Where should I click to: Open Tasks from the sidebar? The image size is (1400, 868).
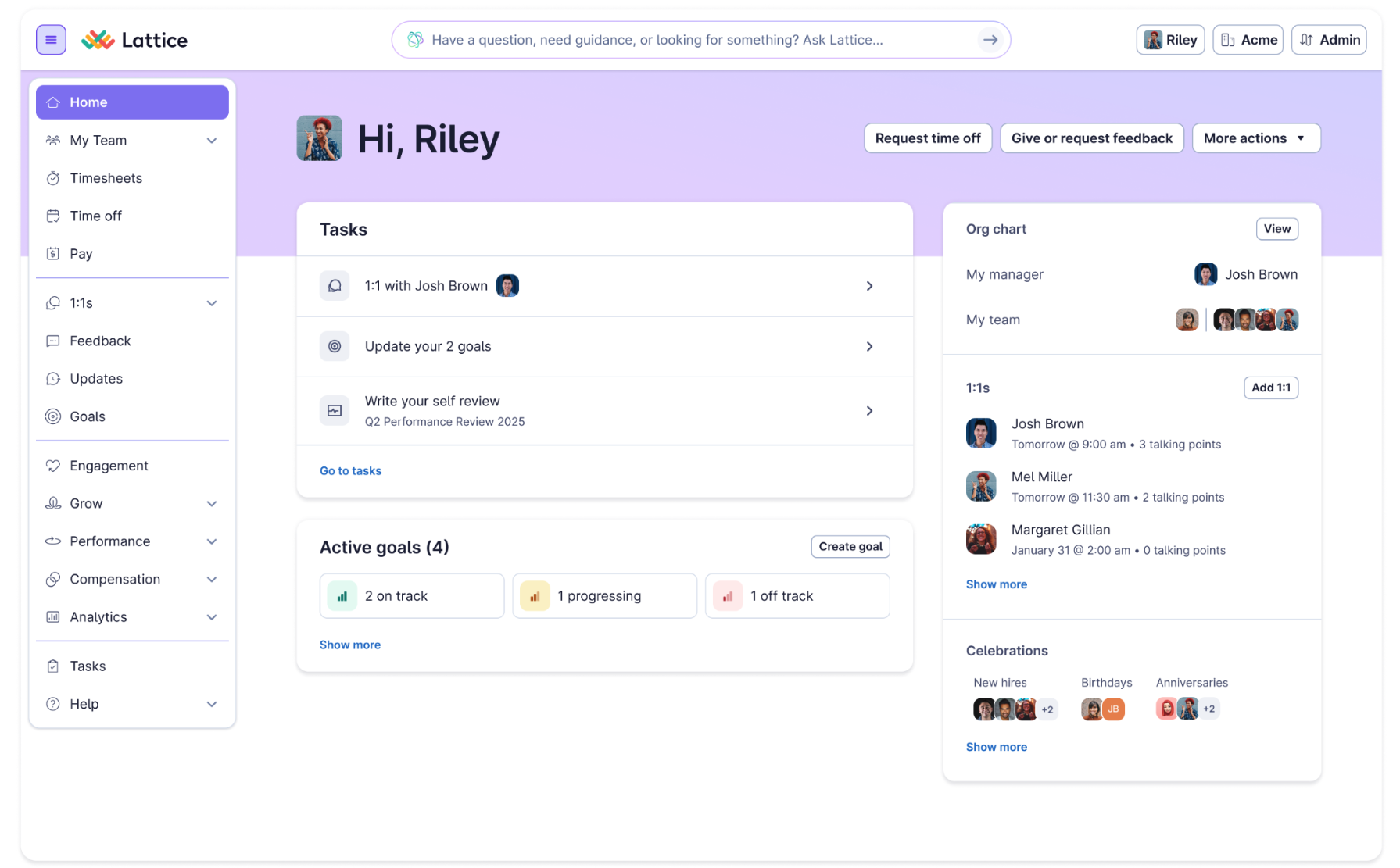pyautogui.click(x=132, y=666)
